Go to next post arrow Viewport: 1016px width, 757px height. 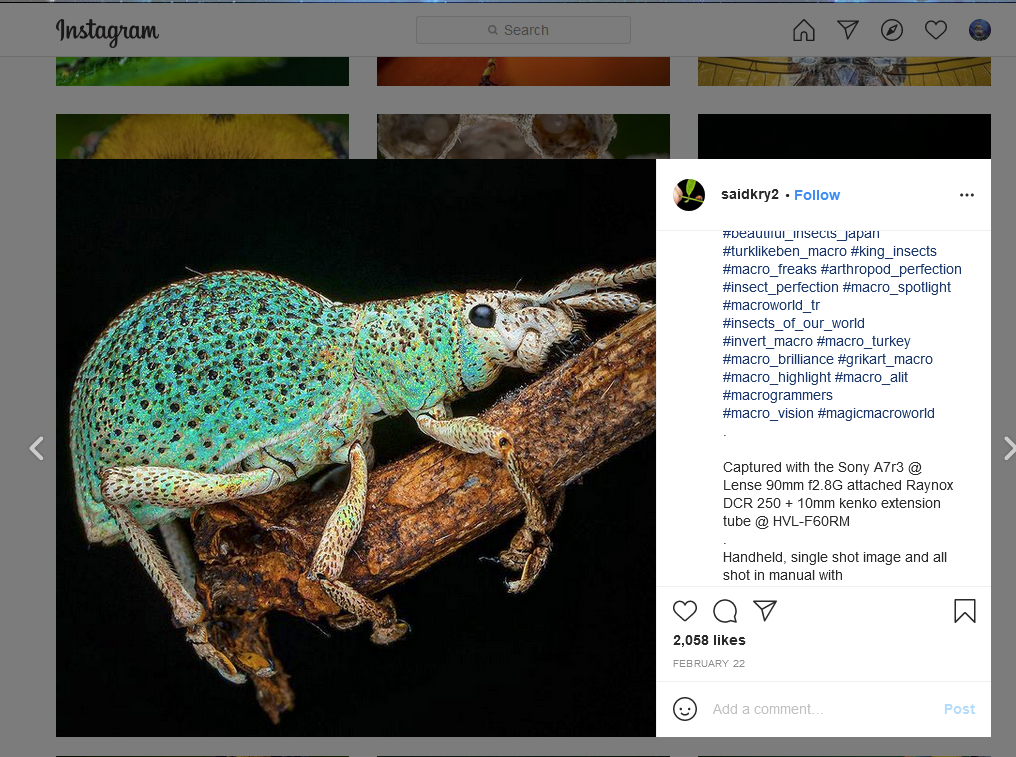click(x=1008, y=448)
